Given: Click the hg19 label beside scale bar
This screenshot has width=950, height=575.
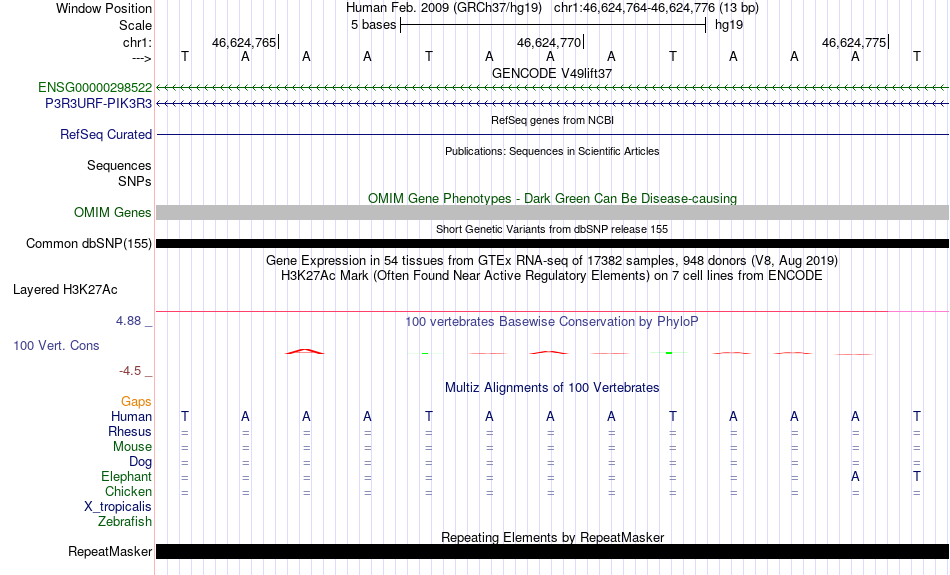Looking at the screenshot, I should (729, 25).
